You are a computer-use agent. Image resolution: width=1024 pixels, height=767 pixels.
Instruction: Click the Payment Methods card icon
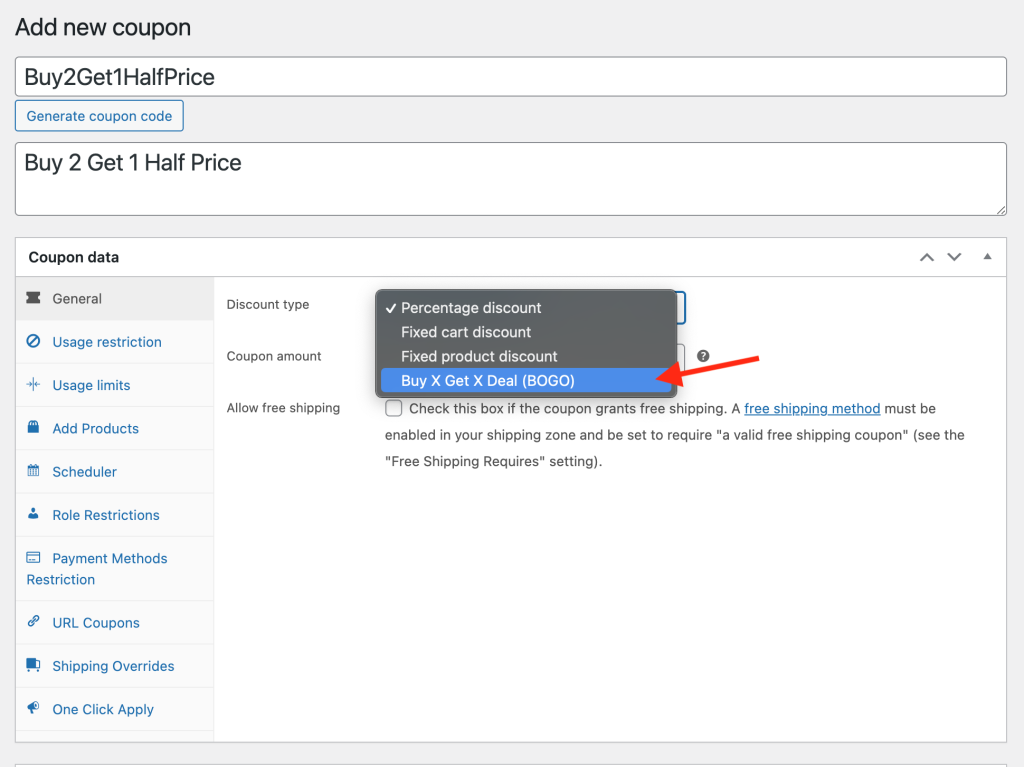coord(33,557)
